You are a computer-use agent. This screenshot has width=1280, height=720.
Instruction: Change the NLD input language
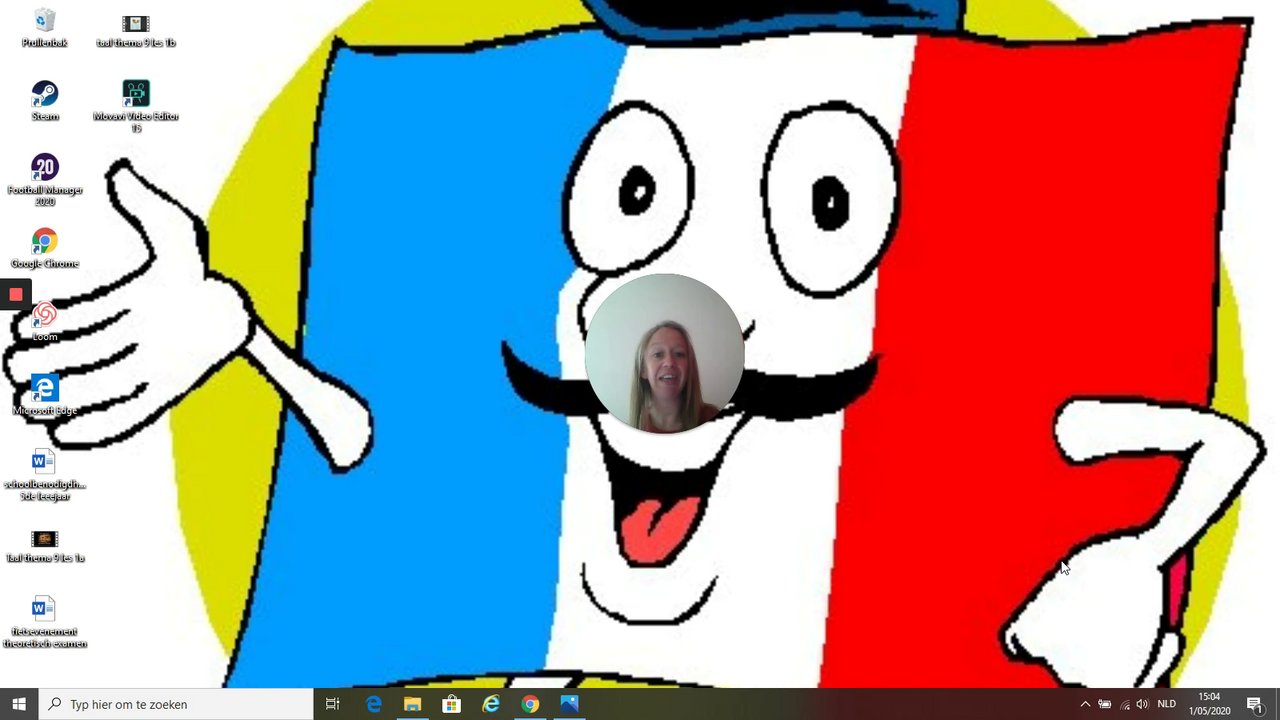coord(1166,704)
